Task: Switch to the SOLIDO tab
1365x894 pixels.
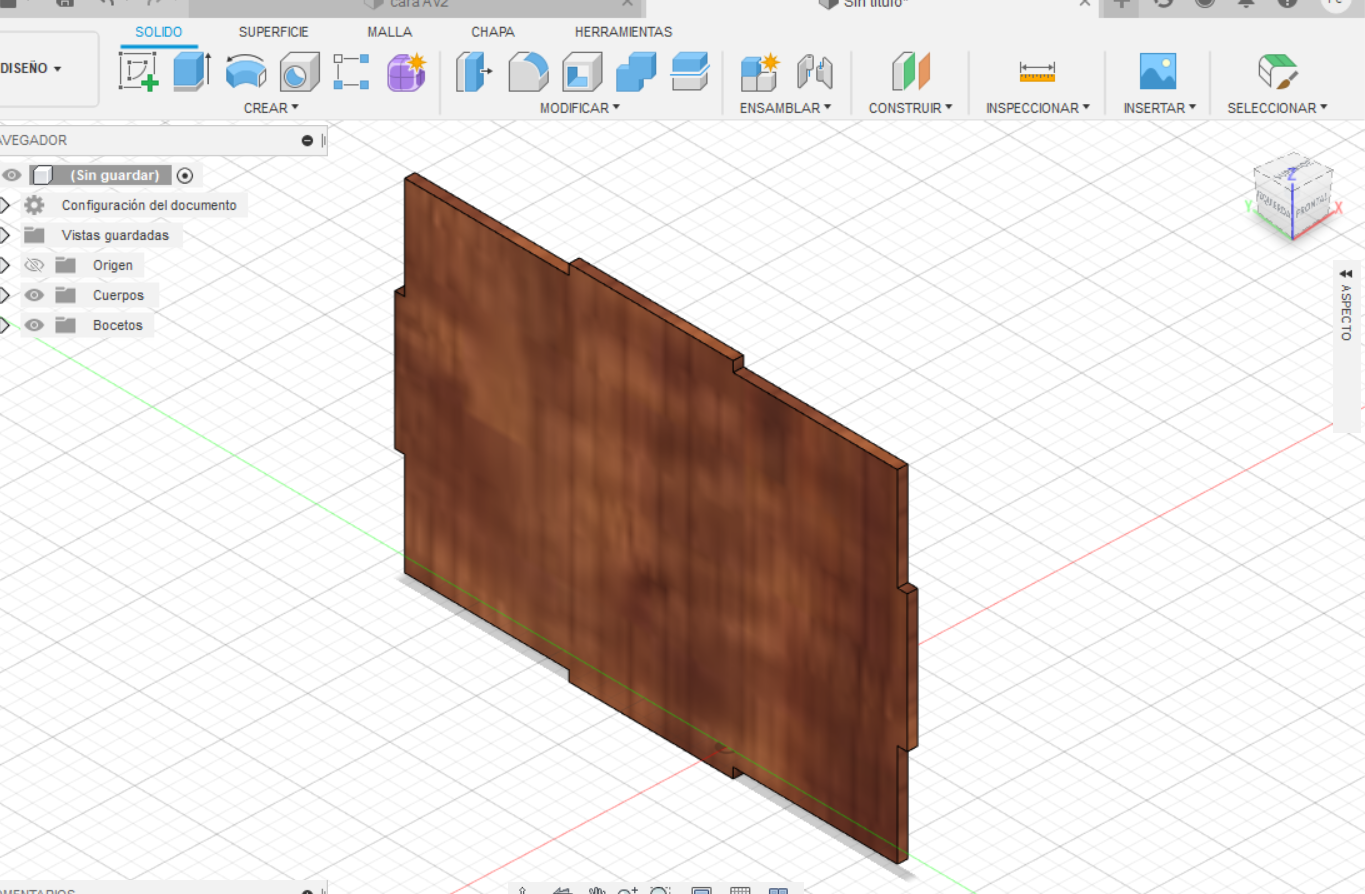Action: 159,32
